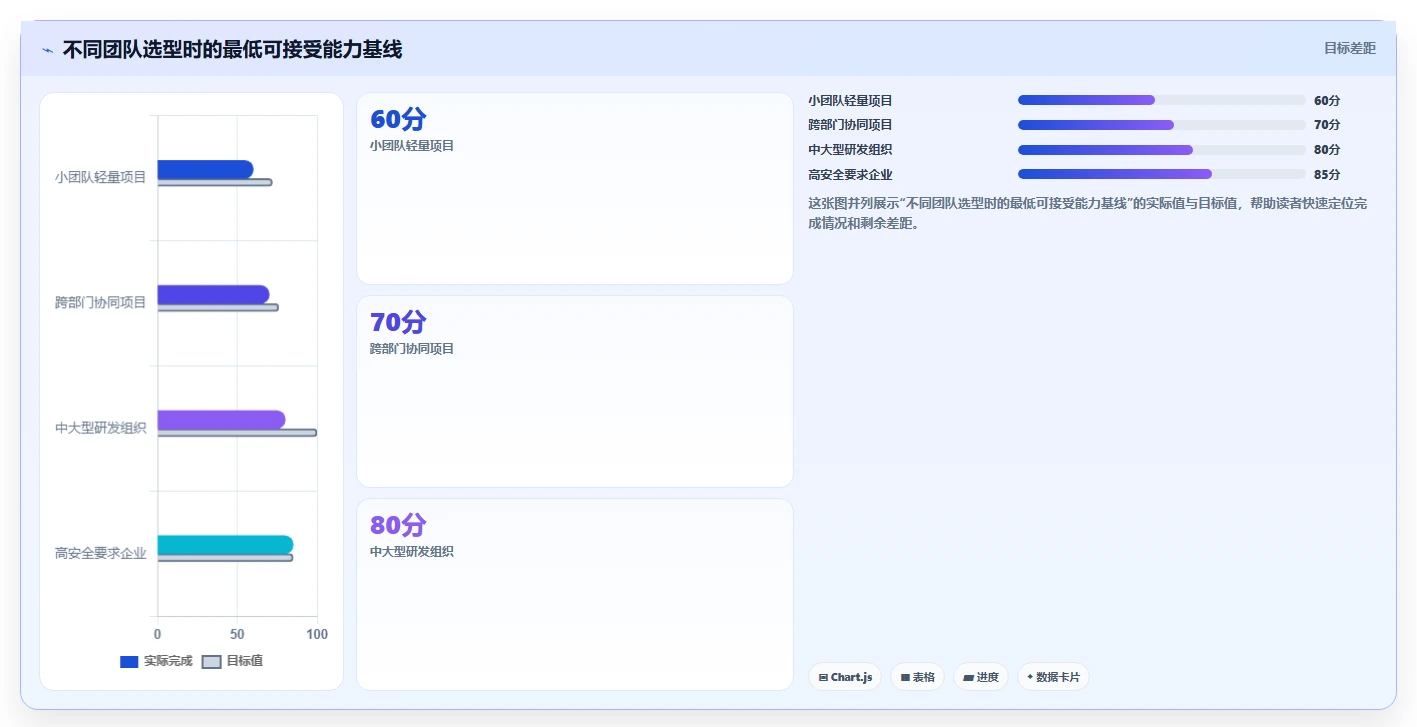Viewport: 1417px width, 727px height.
Task: Select the 进度 tag chip
Action: click(x=981, y=677)
